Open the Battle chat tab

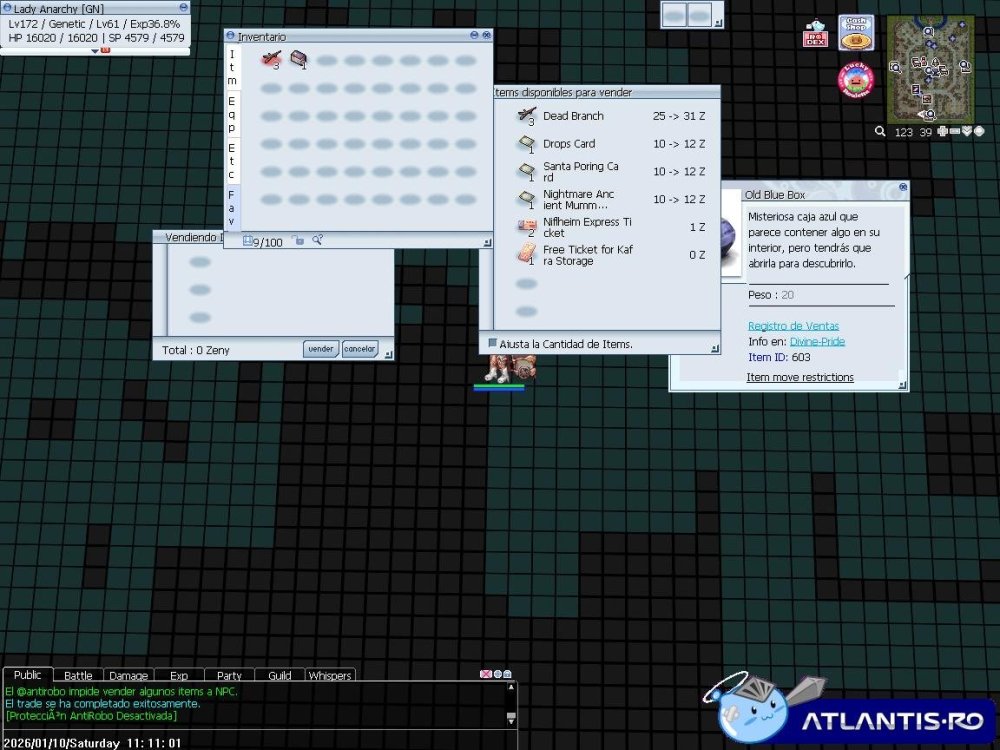pos(78,675)
